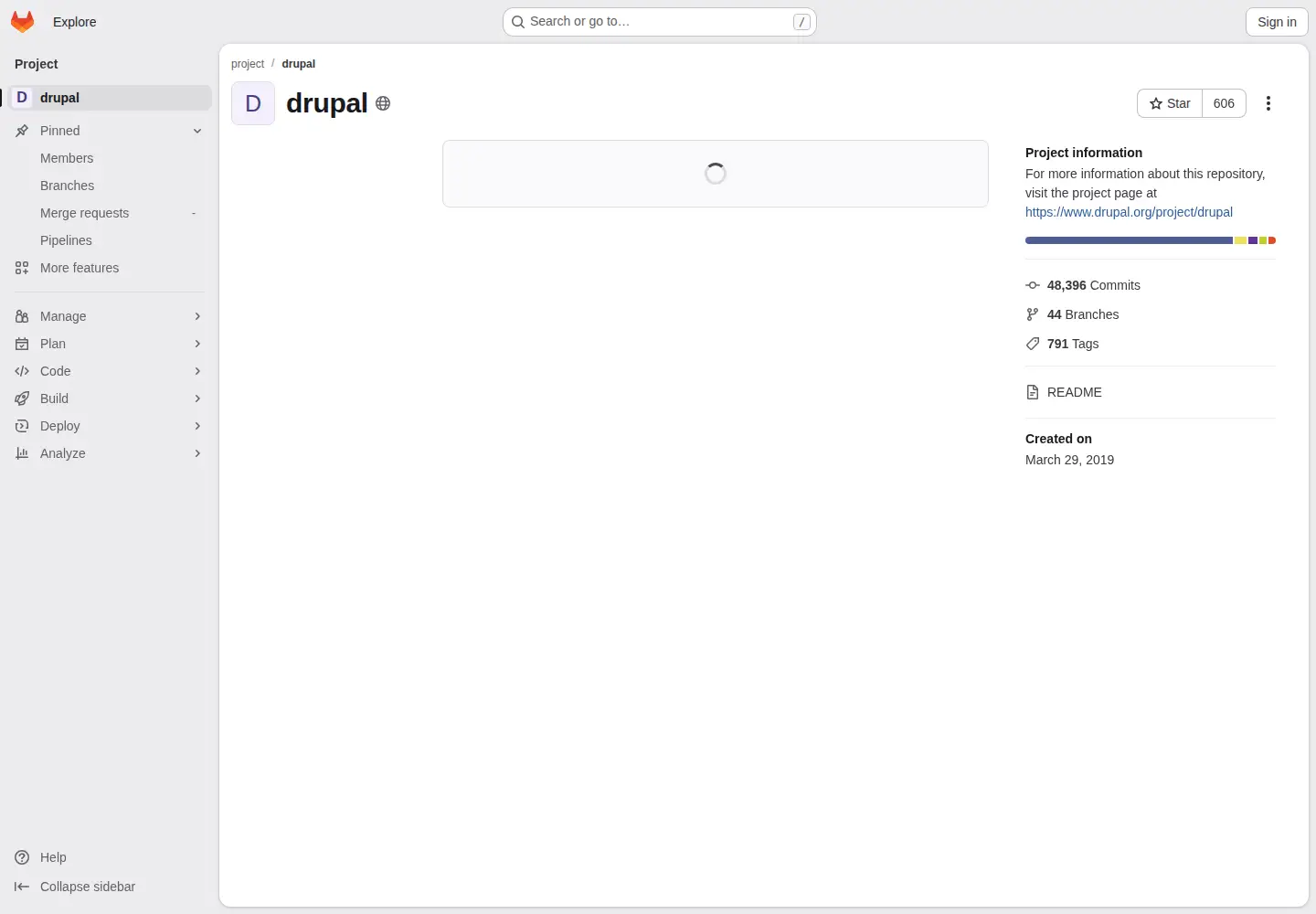Open Merge requests in the sidebar
This screenshot has height=914, width=1316.
pyautogui.click(x=110, y=213)
